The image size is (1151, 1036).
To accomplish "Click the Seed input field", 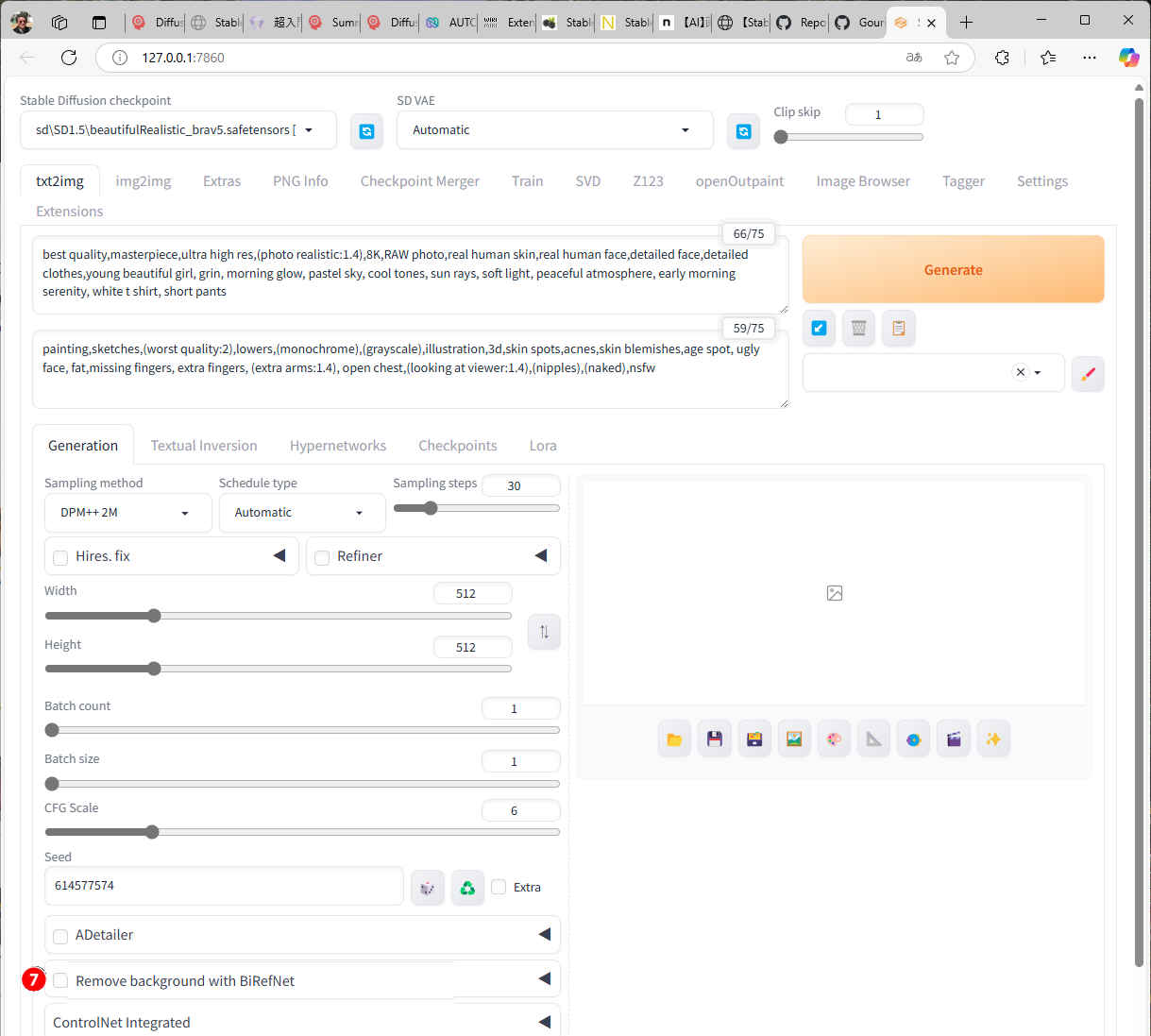I will click(224, 886).
